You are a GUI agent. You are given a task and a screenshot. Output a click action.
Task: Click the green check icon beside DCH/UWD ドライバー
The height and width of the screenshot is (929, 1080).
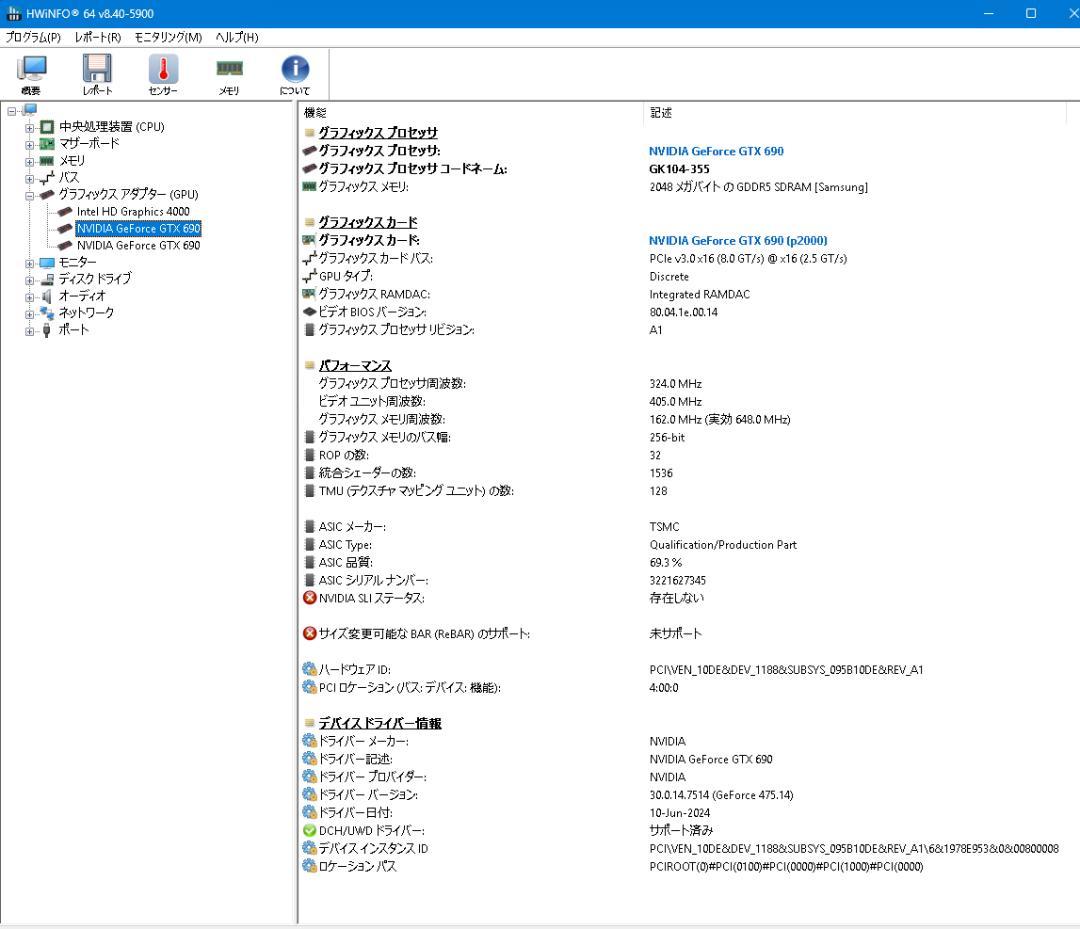click(x=310, y=831)
